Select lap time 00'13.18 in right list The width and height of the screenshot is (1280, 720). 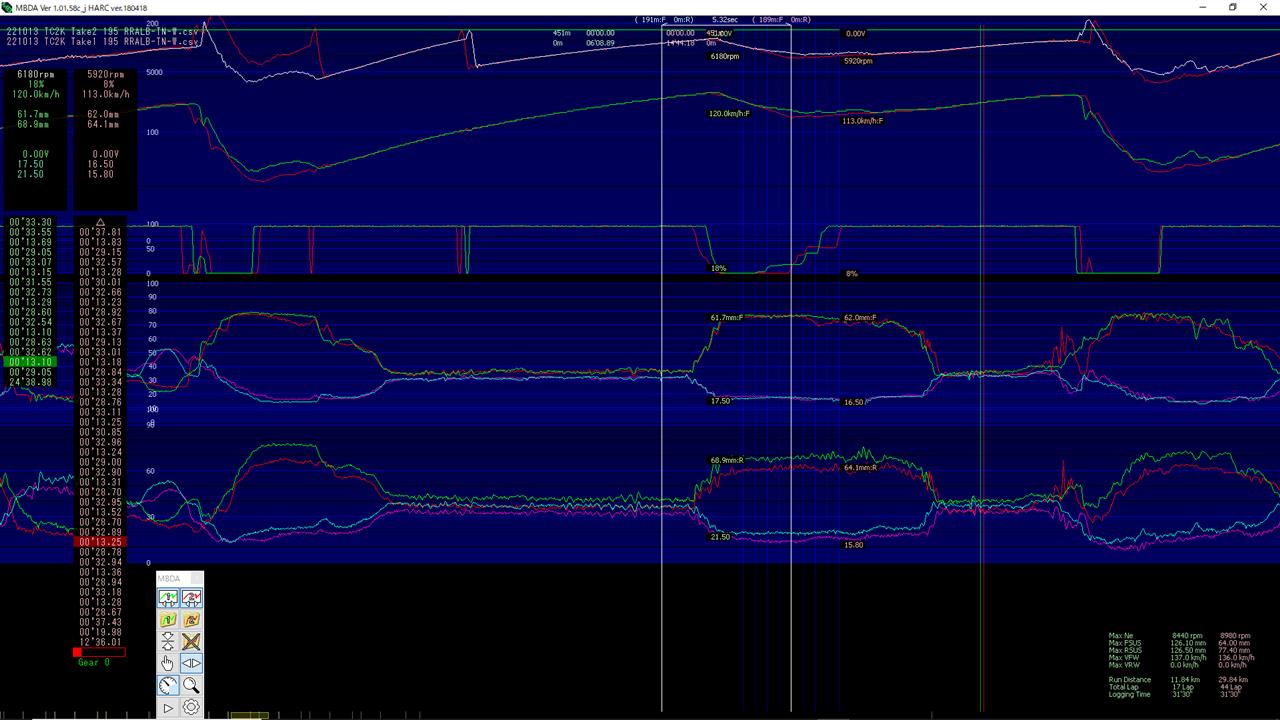(100, 362)
